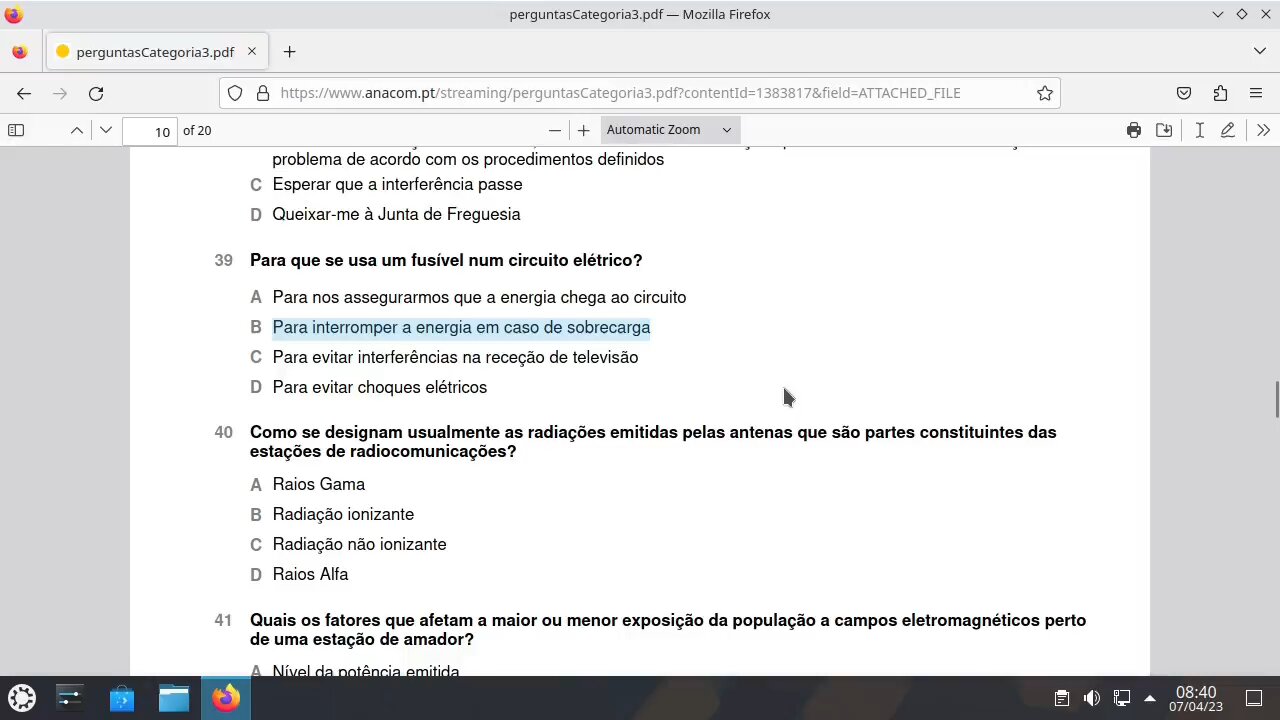Click the clock showing 08:40
The image size is (1280, 720).
click(x=1196, y=698)
